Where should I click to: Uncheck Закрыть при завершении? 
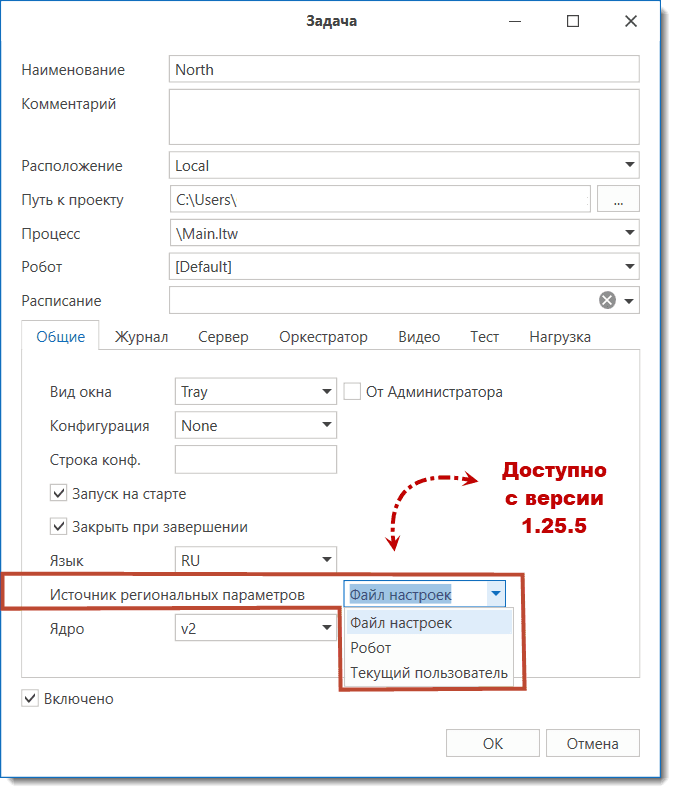[59, 526]
